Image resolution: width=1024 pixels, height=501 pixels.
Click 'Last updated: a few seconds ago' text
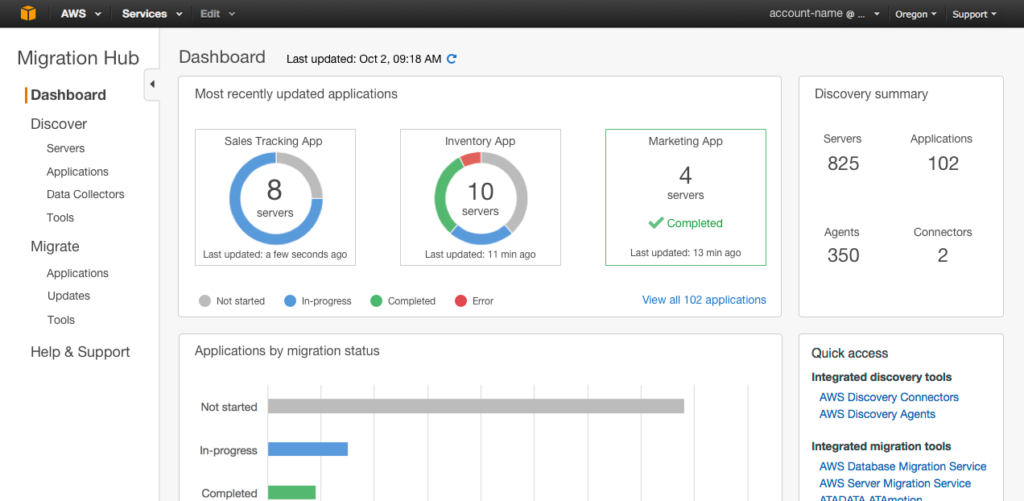coord(275,254)
